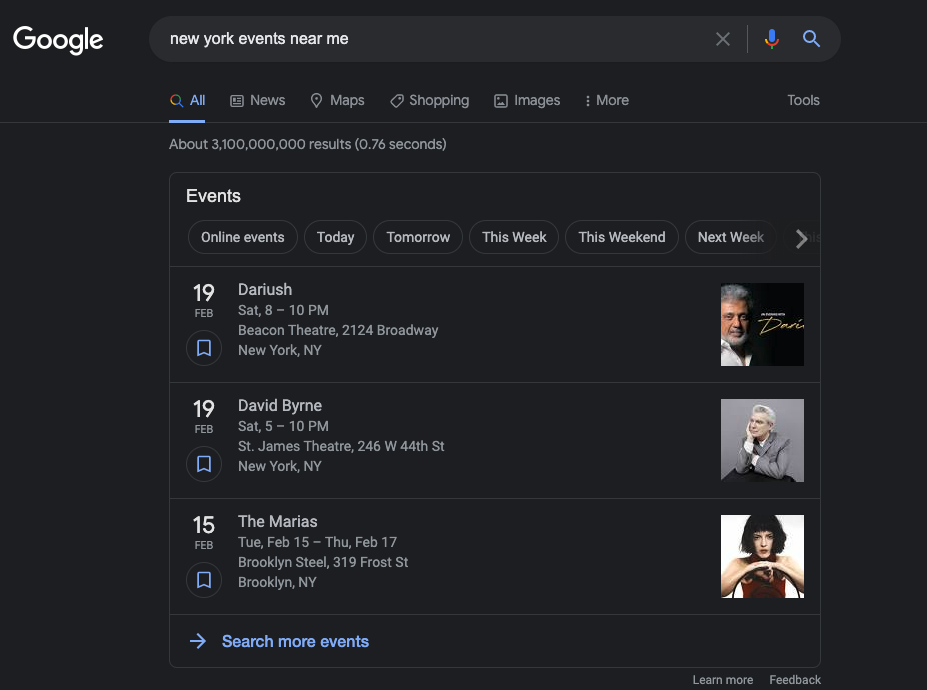Image resolution: width=927 pixels, height=690 pixels.
Task: Open the Google logo homepage
Action: pos(58,39)
